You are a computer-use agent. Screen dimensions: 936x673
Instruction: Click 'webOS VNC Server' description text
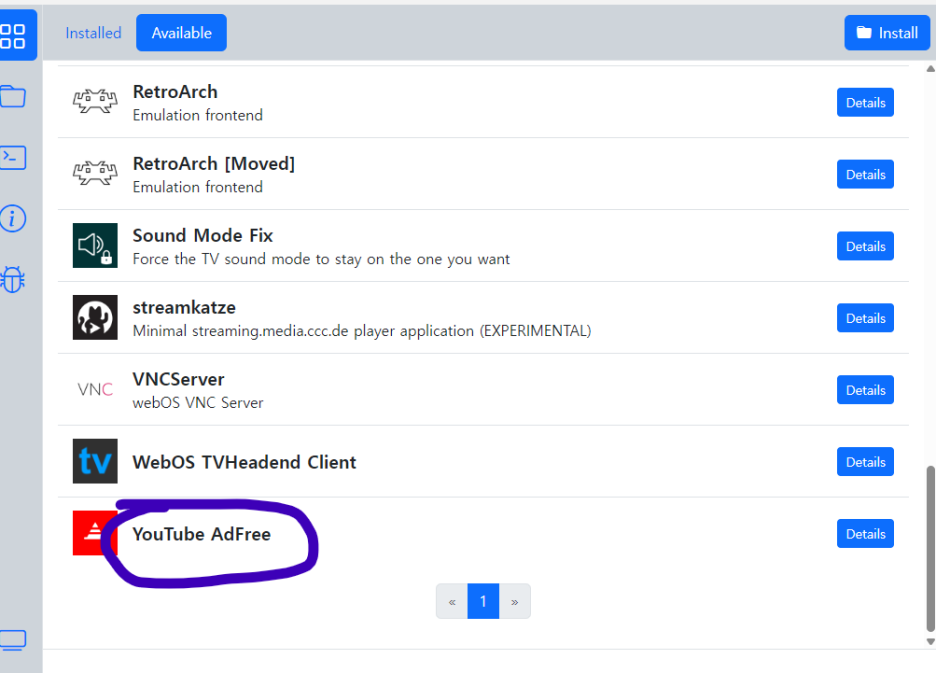[x=198, y=403]
